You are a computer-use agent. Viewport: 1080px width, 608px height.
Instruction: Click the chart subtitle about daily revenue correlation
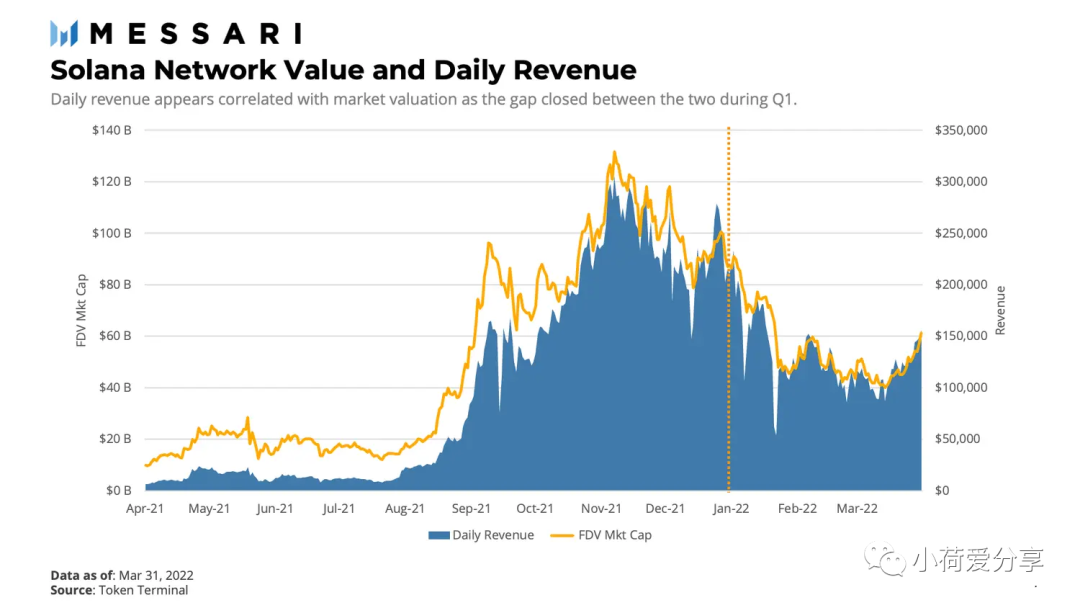pyautogui.click(x=423, y=100)
